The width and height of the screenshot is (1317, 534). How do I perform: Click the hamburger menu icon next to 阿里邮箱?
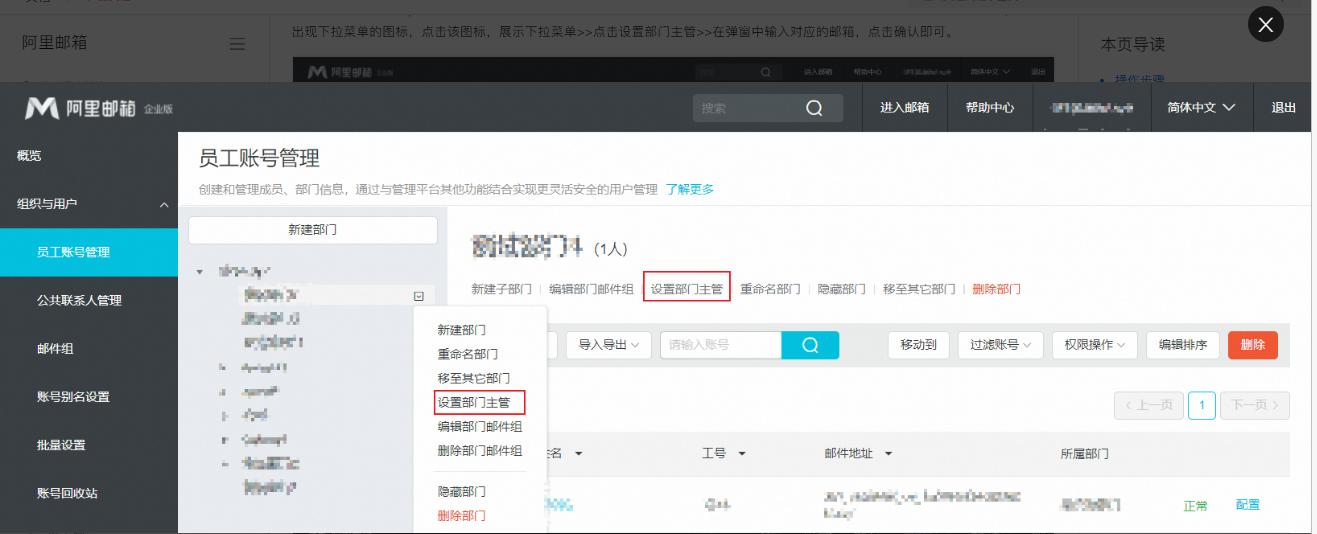click(238, 44)
